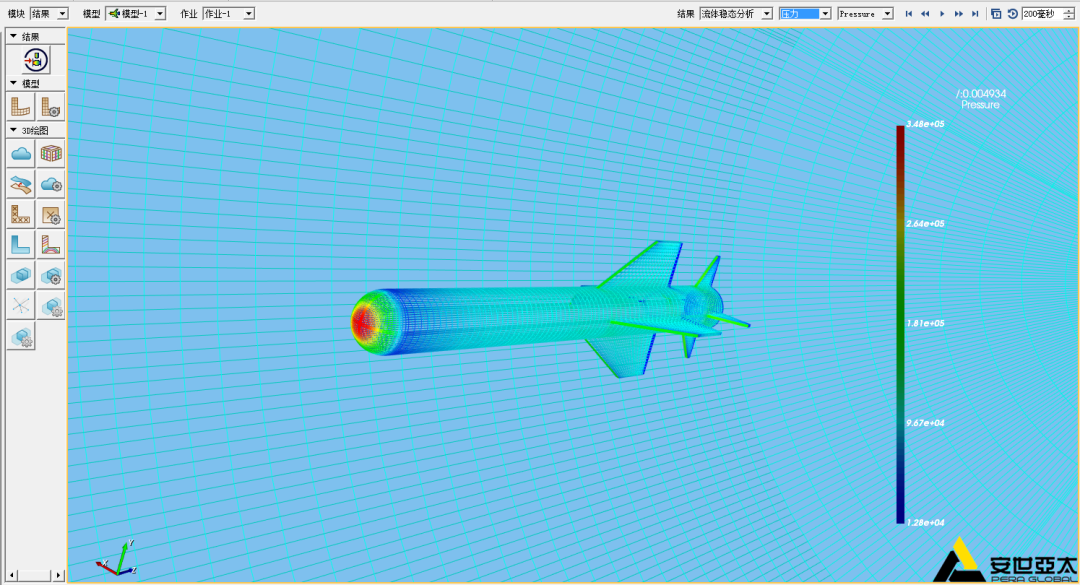This screenshot has height=585, width=1080.
Task: Open cloud plot settings with gear icon
Action: (x=51, y=184)
